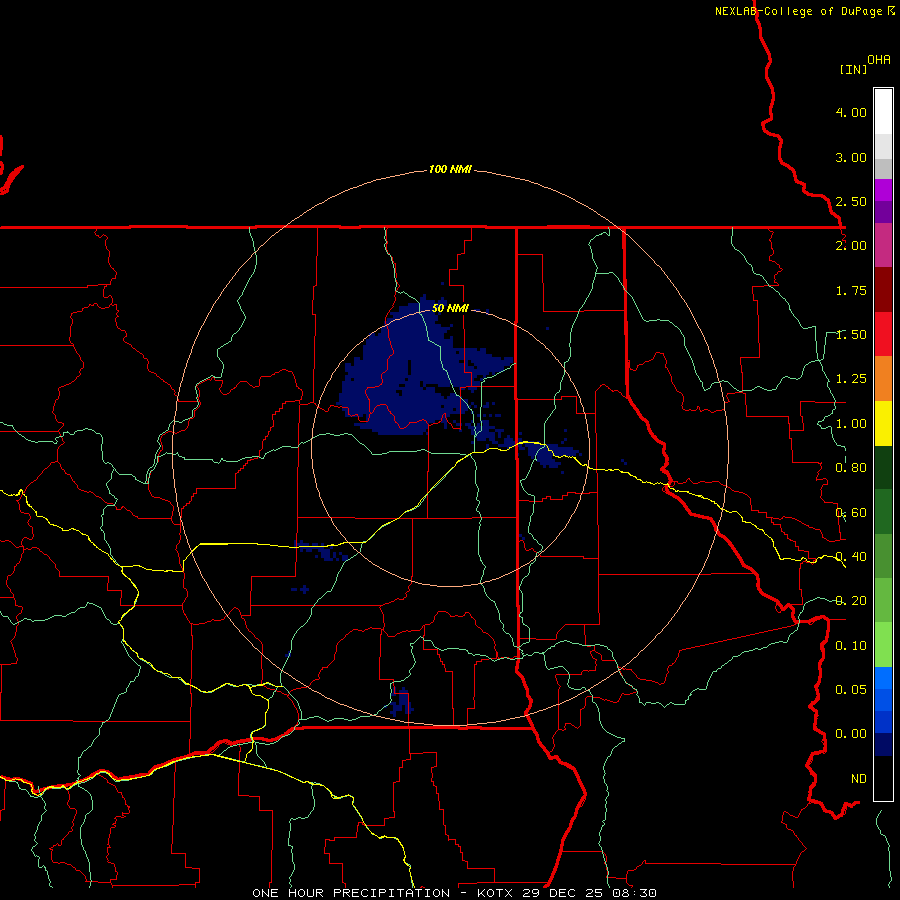
Task: Click the 0.40 legend value
Action: click(851, 557)
